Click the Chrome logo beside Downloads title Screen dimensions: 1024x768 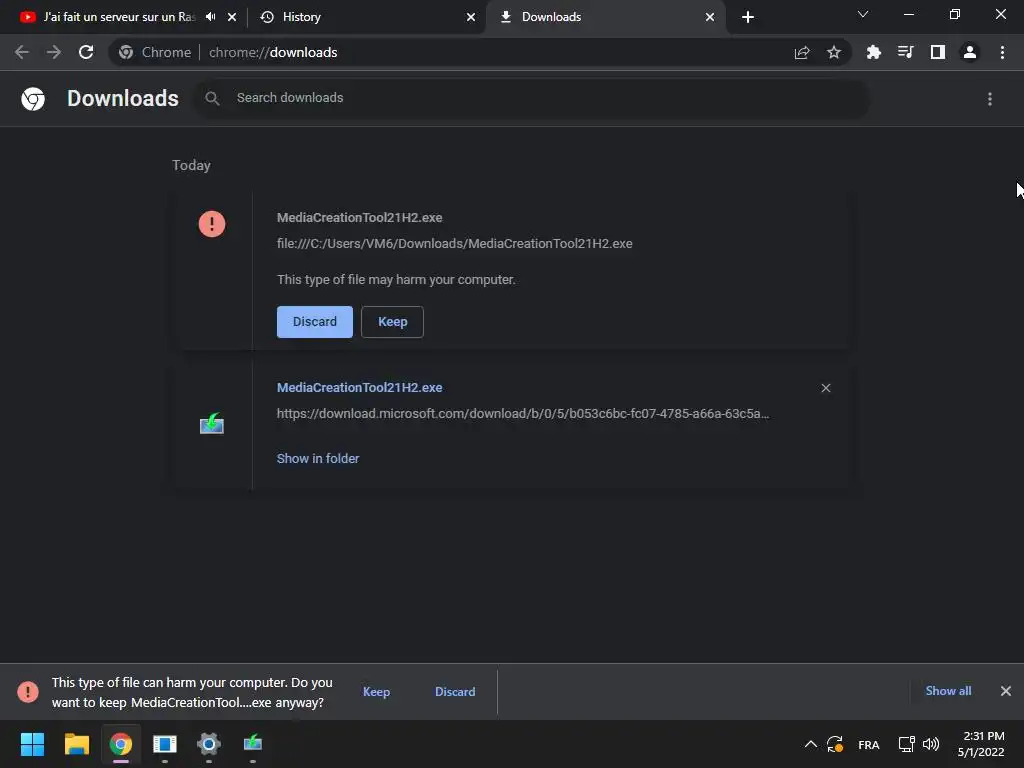[33, 99]
